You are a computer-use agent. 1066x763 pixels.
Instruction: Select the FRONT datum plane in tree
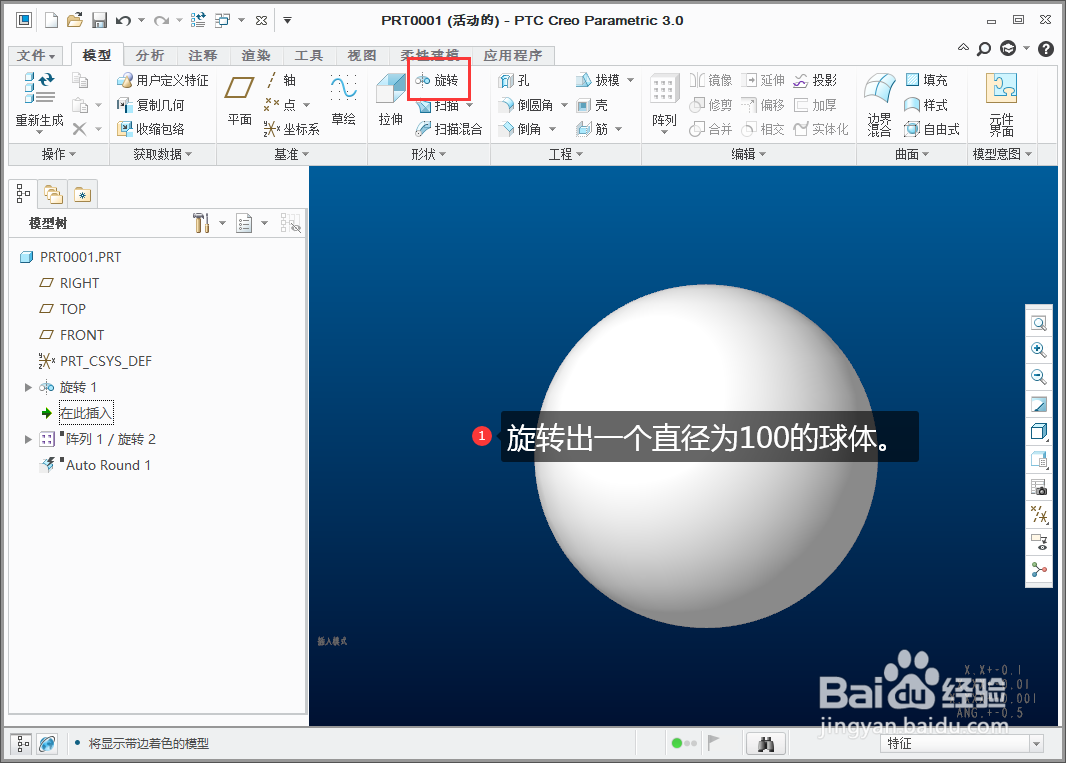tap(71, 335)
